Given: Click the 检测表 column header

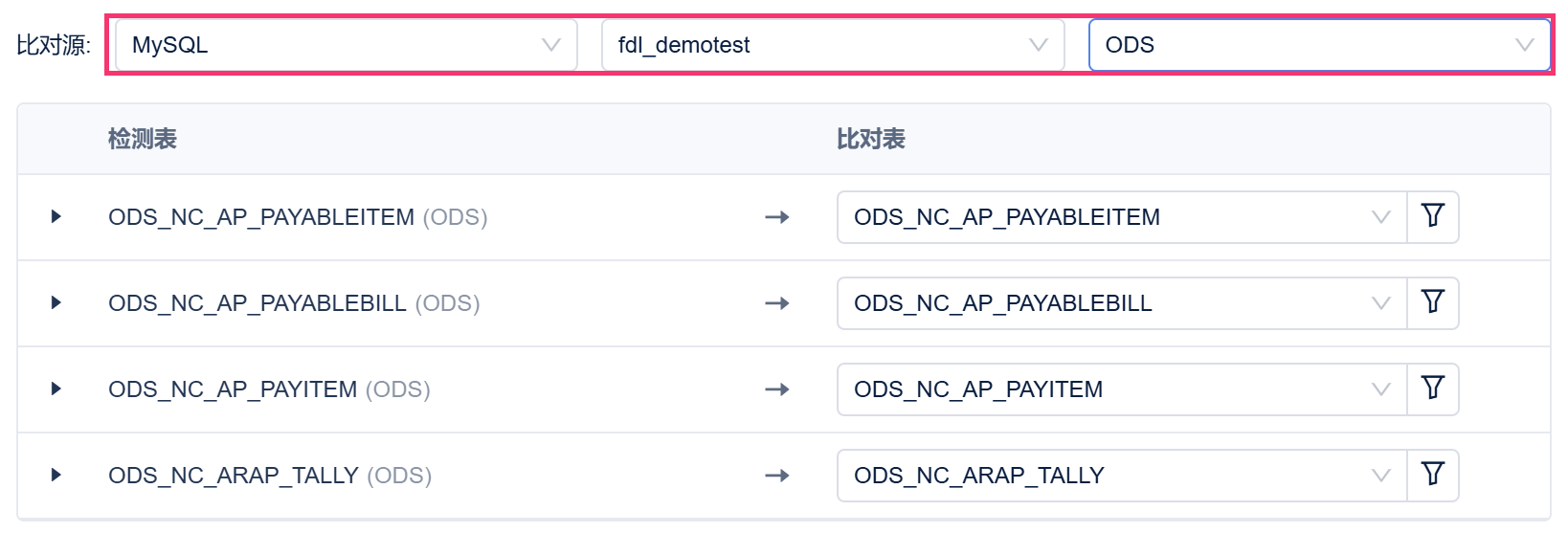Looking at the screenshot, I should coord(142,140).
